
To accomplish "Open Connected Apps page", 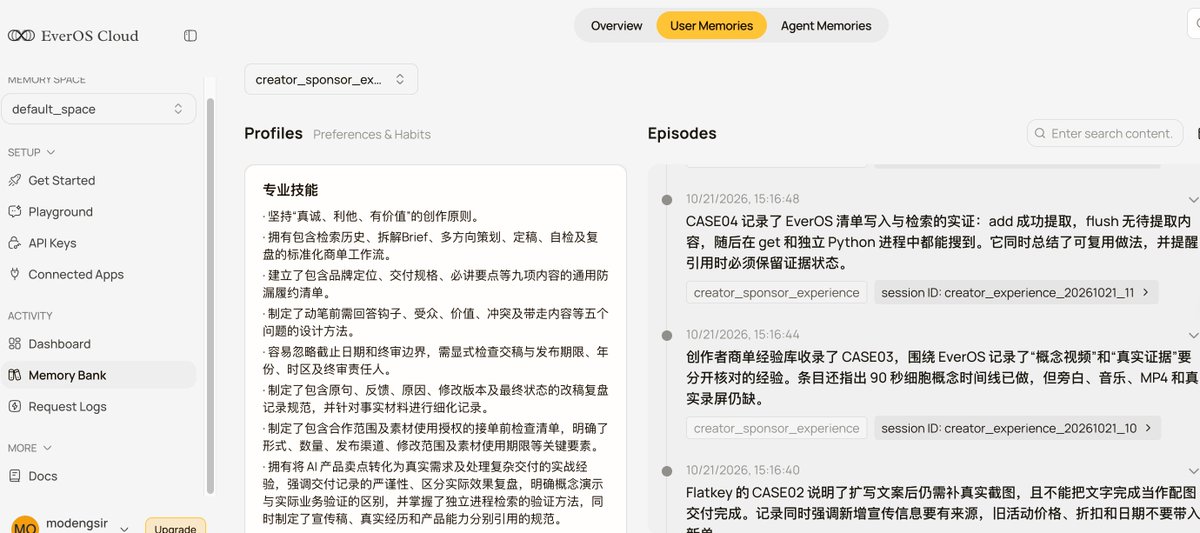I will (x=98, y=274).
